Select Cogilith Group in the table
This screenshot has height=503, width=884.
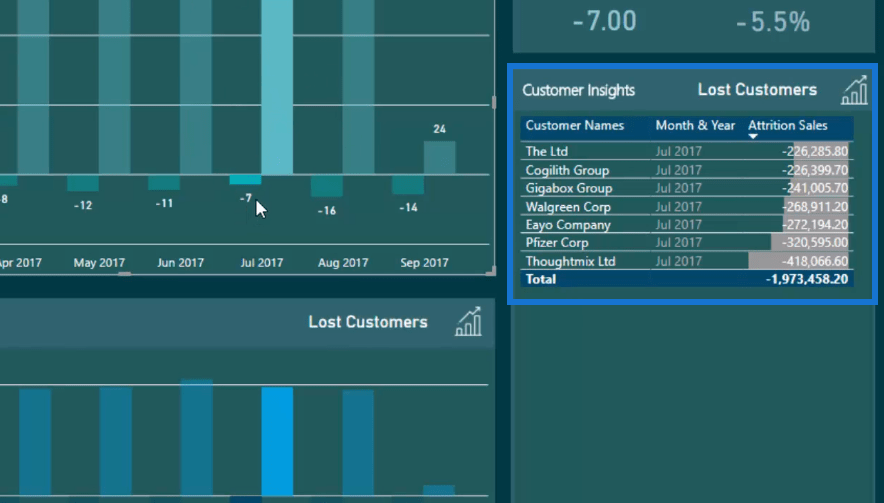pos(567,170)
